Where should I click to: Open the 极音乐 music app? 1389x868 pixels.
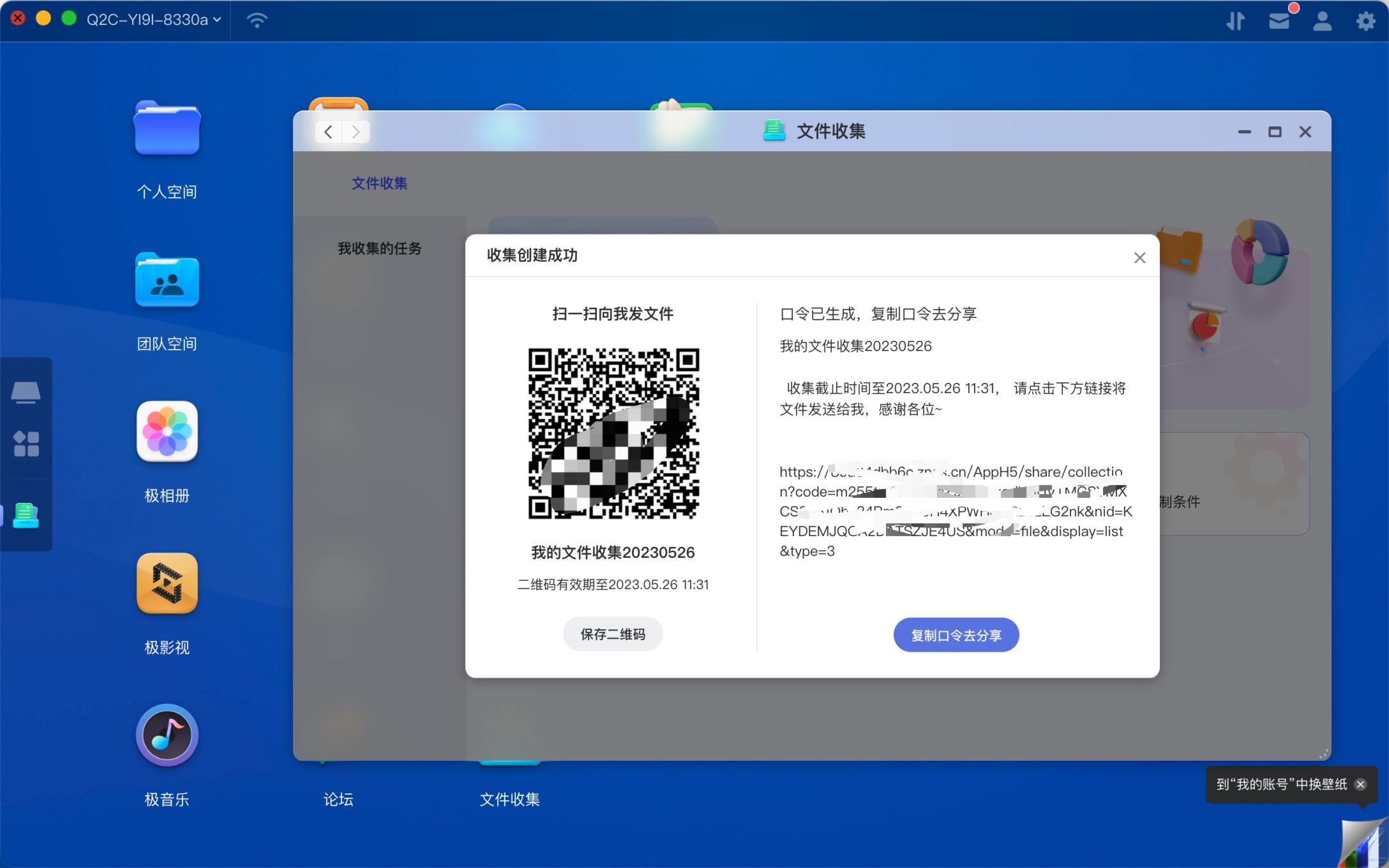pos(167,735)
